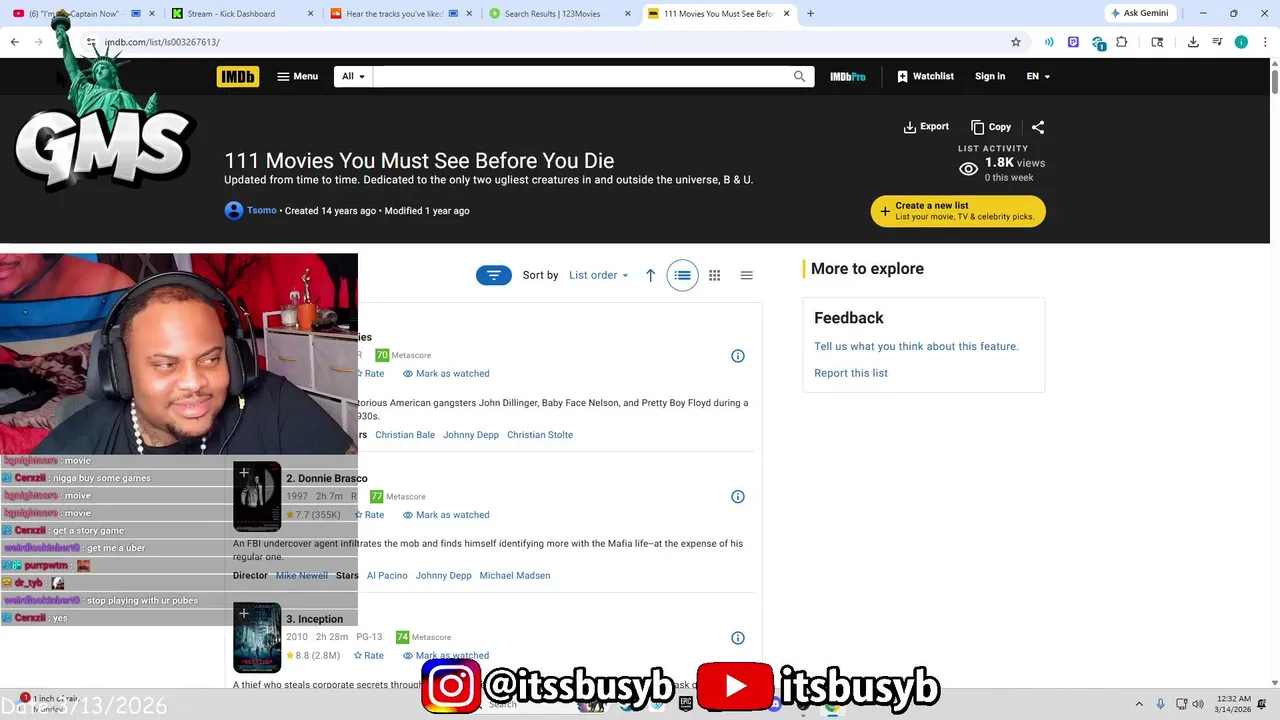Bookmark this page with star icon
The image size is (1280, 720).
[1016, 42]
